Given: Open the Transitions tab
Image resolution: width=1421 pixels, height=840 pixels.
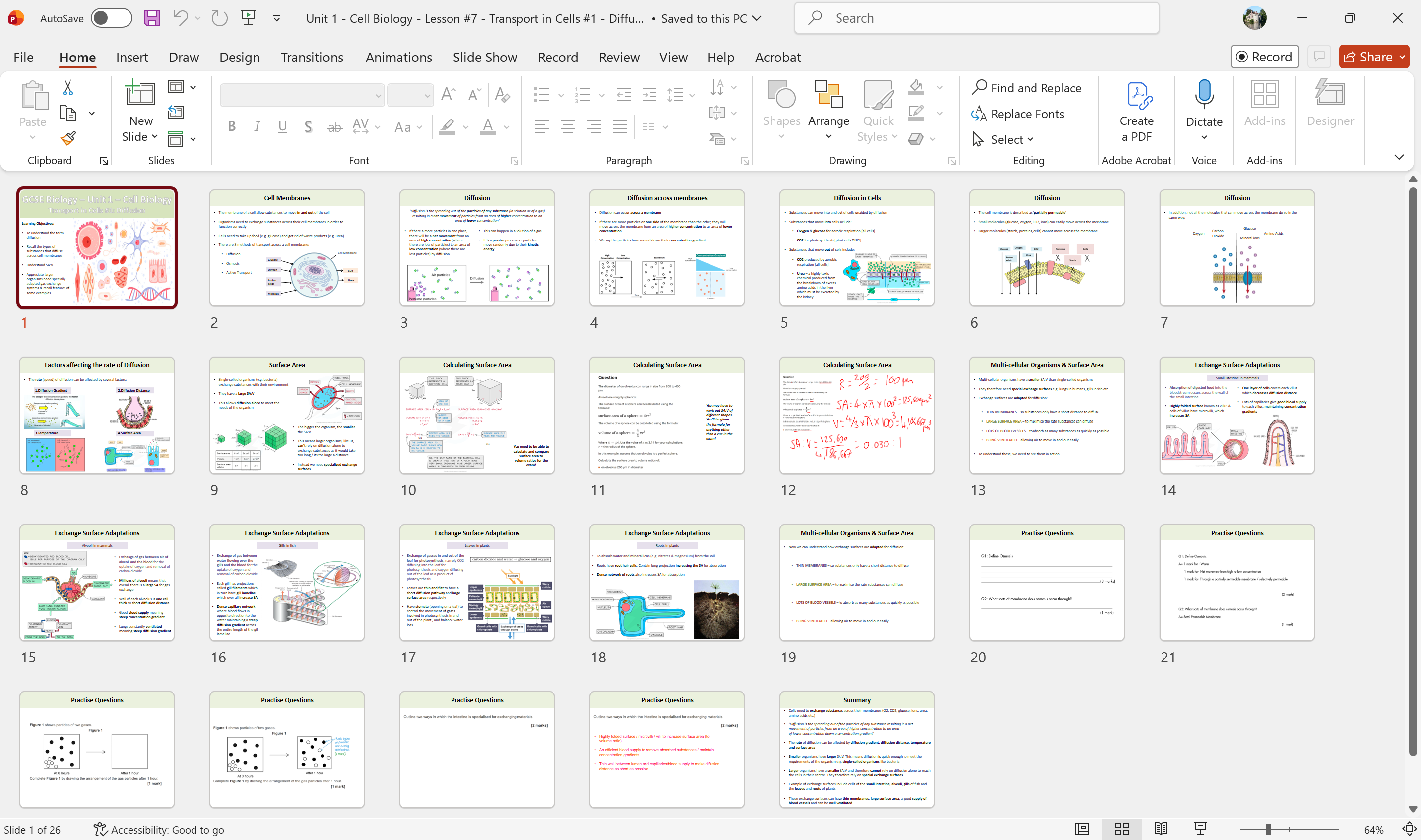Looking at the screenshot, I should [312, 57].
